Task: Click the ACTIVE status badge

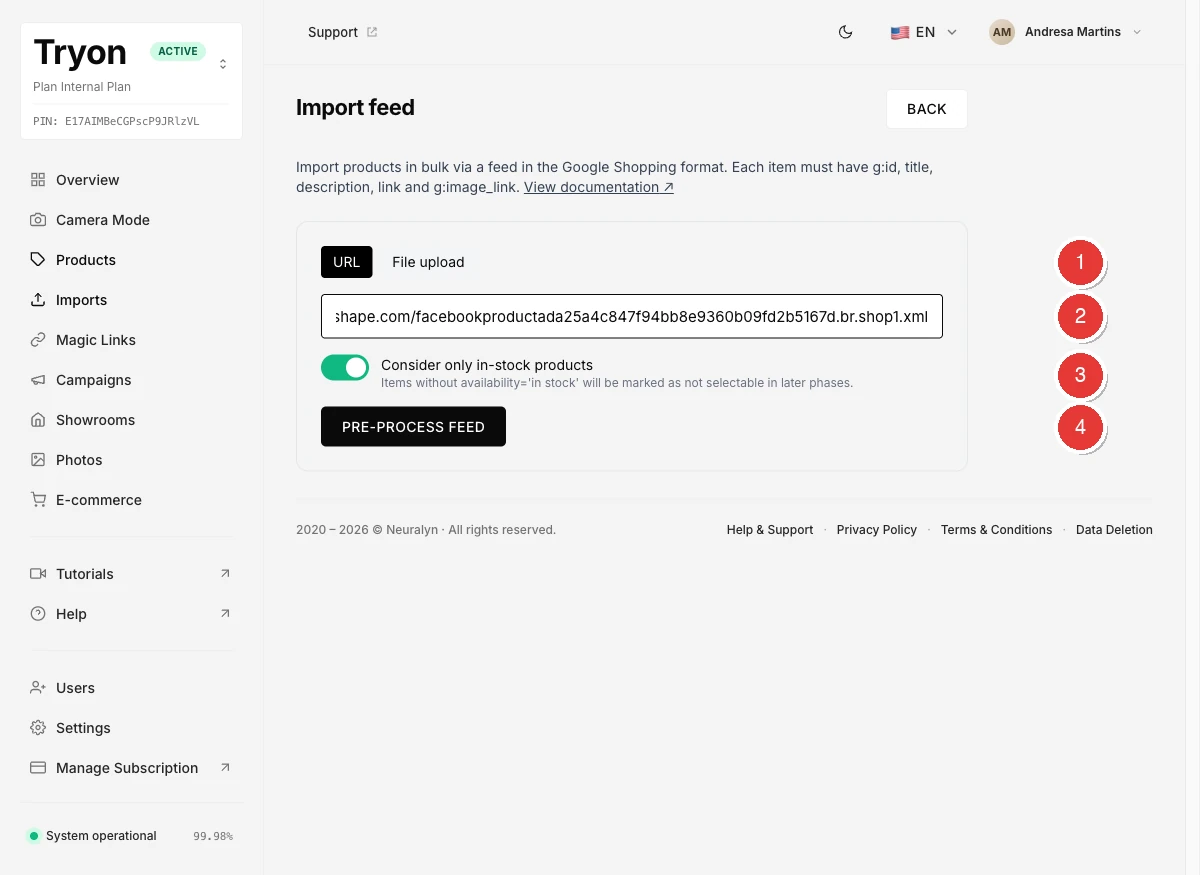Action: point(178,51)
